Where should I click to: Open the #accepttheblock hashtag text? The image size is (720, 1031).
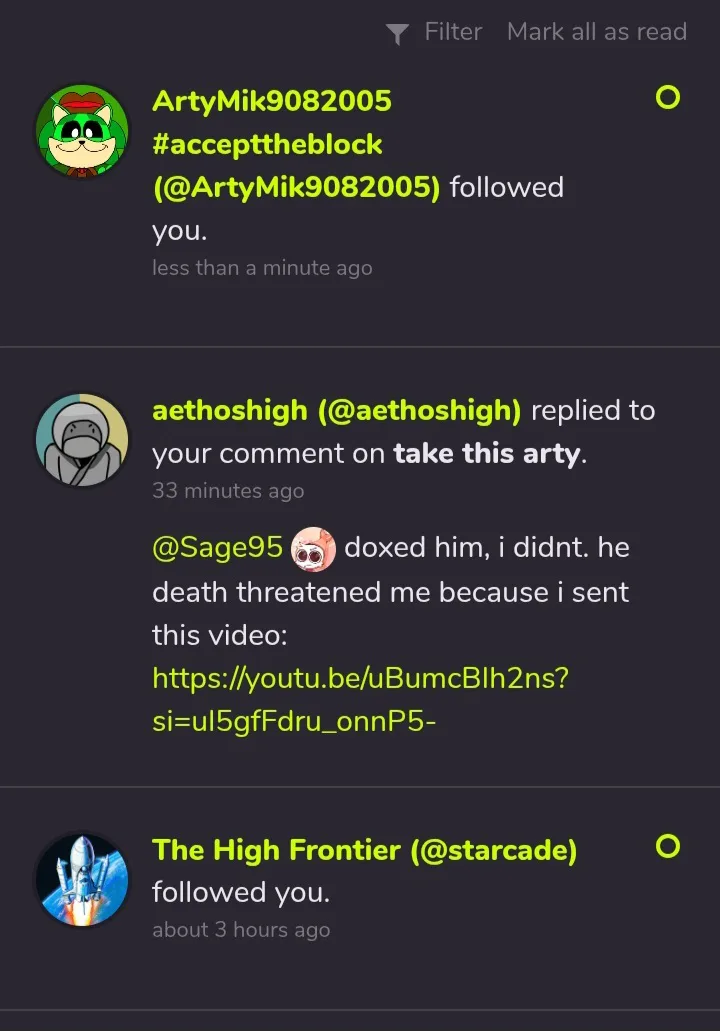tap(267, 144)
